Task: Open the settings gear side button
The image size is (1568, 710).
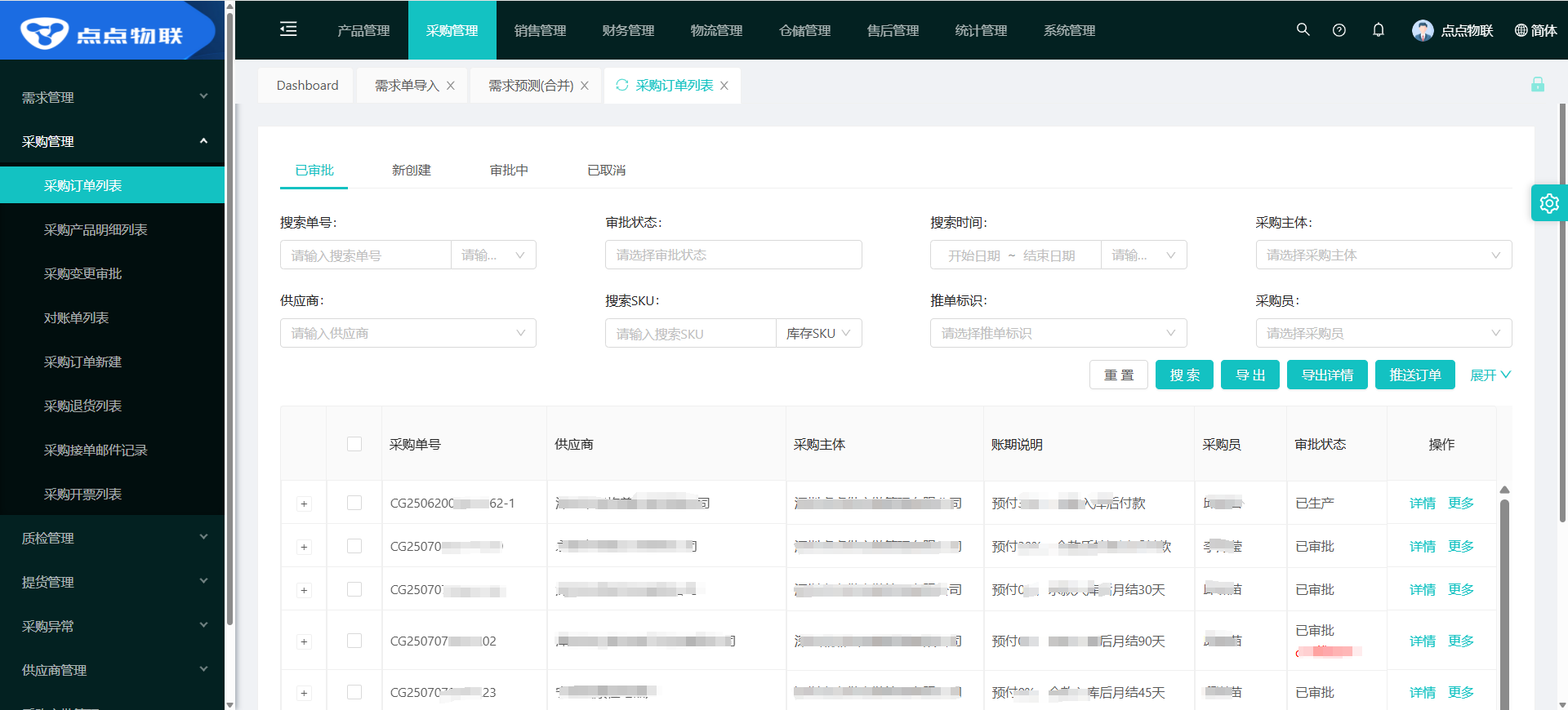Action: [1549, 203]
